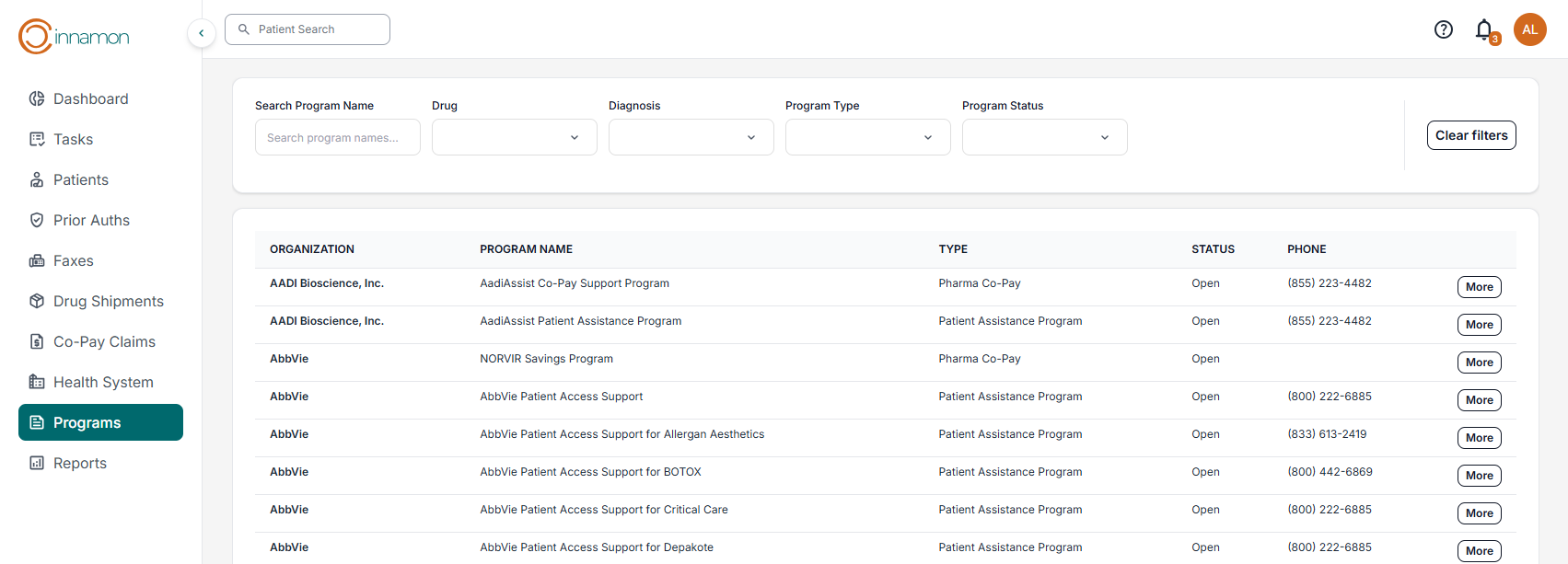This screenshot has height=564, width=1568.
Task: Open the Diagnosis filter dropdown
Action: coord(691,137)
